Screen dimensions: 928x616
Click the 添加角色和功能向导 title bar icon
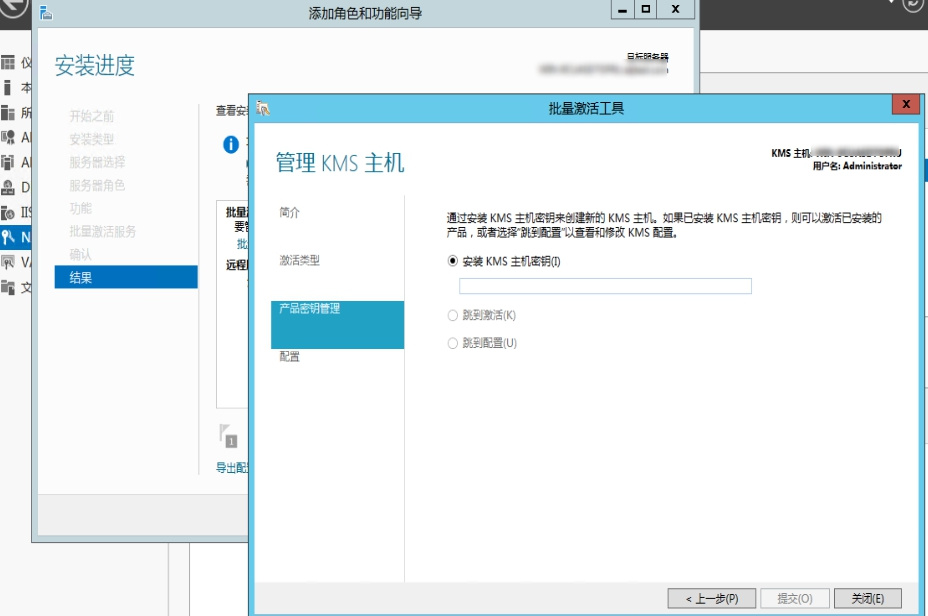(46, 12)
